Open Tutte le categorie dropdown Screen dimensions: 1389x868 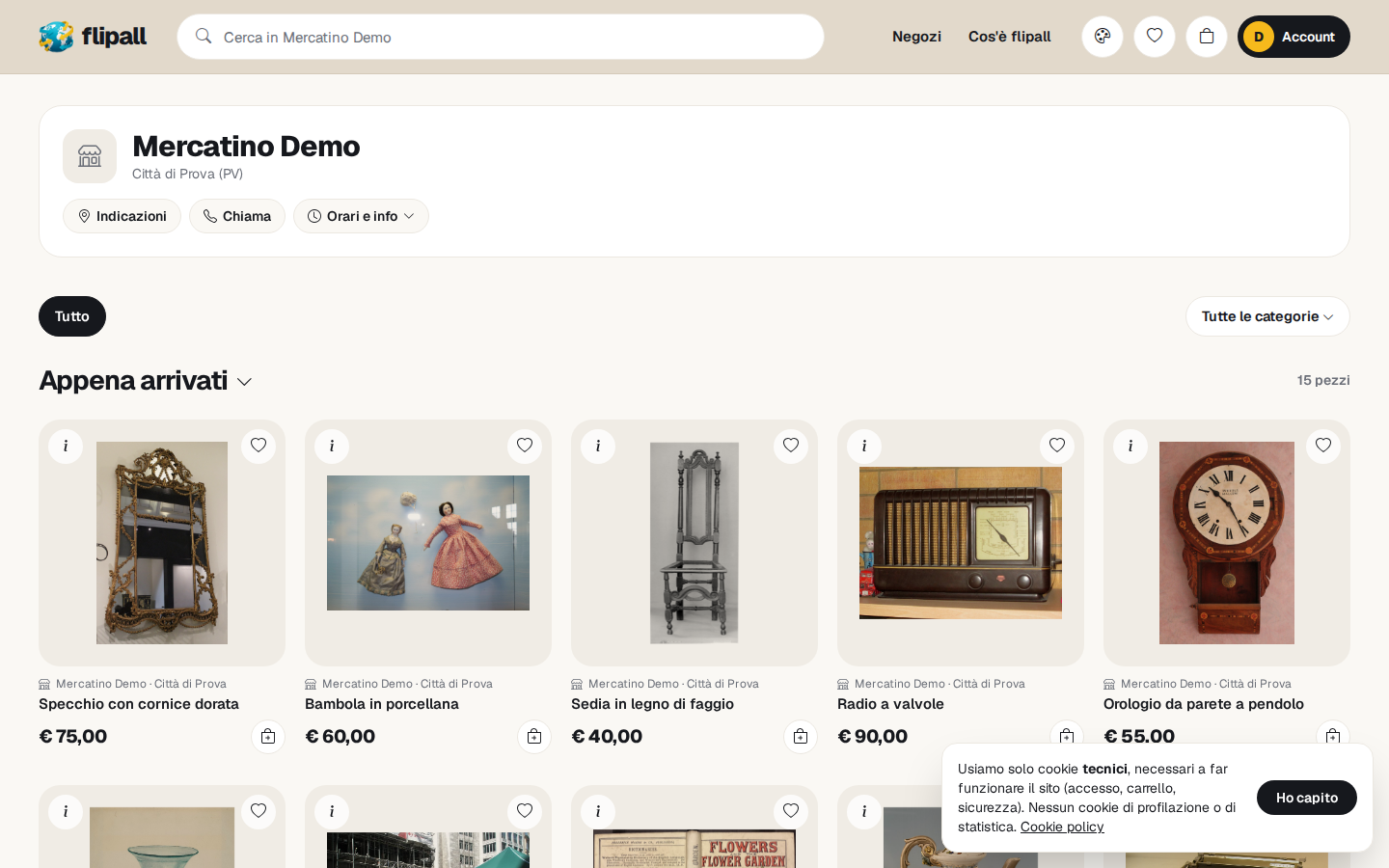coord(1267,316)
